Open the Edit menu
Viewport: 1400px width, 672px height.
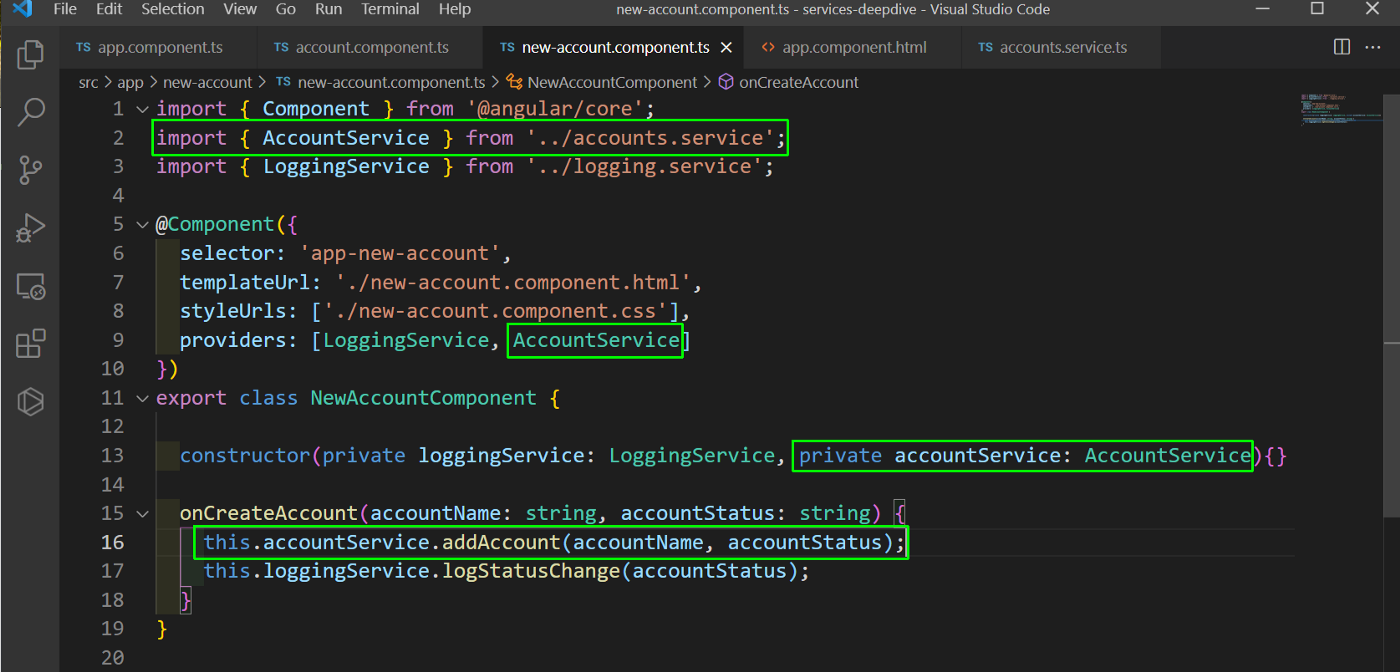coord(109,9)
